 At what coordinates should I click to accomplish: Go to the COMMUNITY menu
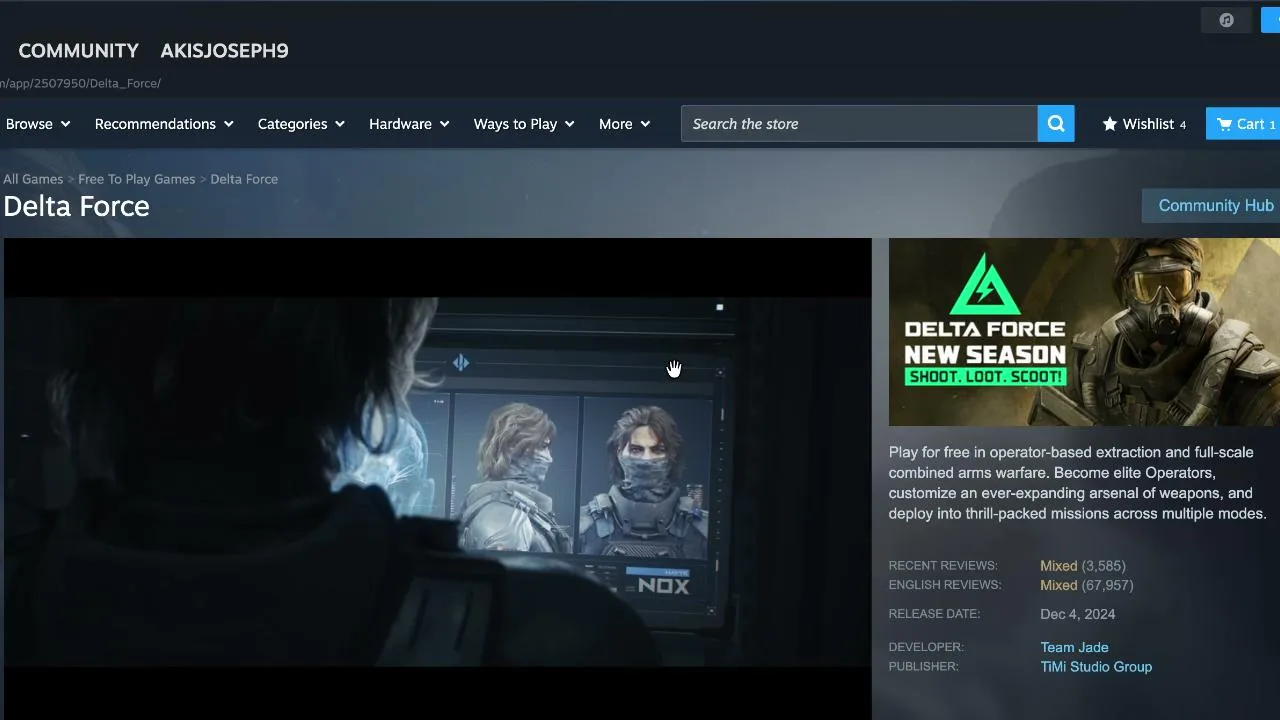coord(79,51)
